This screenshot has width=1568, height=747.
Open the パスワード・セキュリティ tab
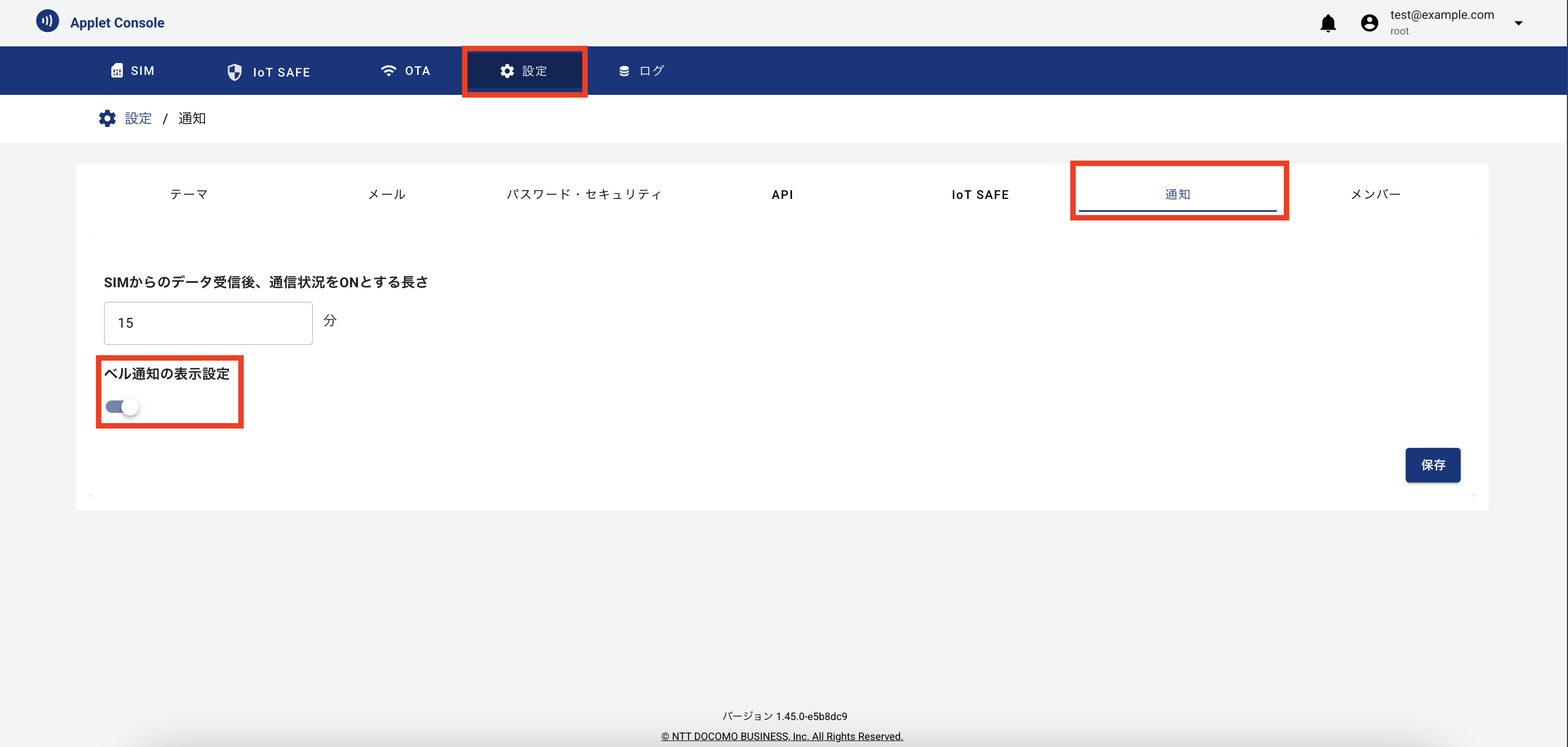584,194
